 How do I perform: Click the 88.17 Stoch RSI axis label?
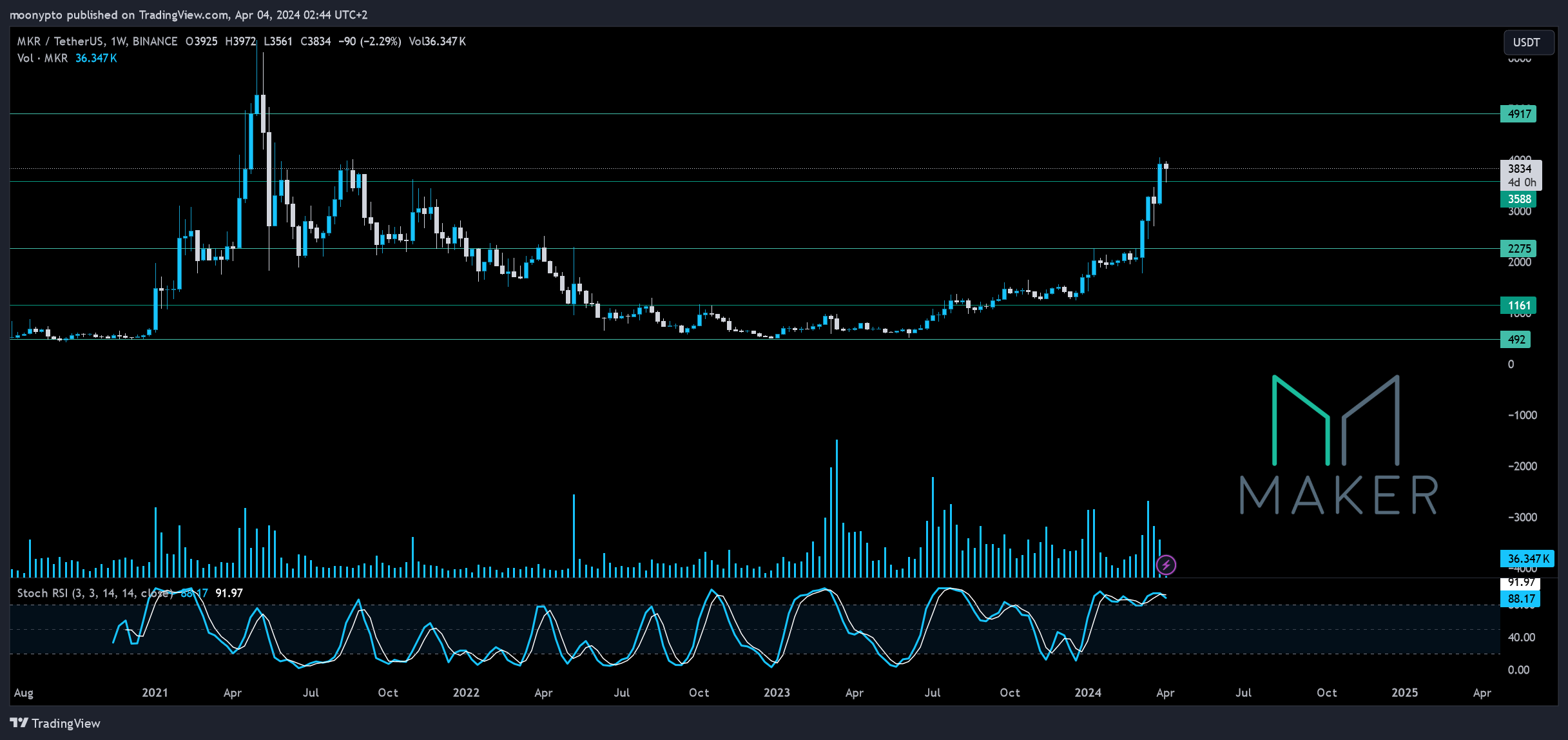(1520, 599)
